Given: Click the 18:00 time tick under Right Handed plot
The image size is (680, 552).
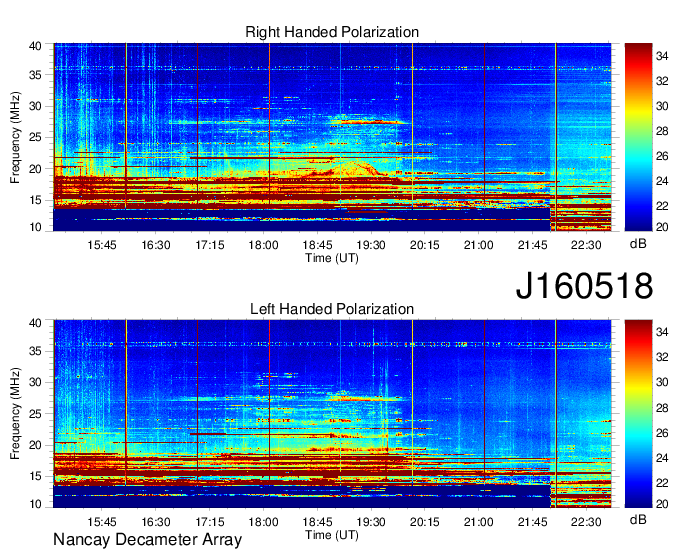Looking at the screenshot, I should (x=263, y=245).
